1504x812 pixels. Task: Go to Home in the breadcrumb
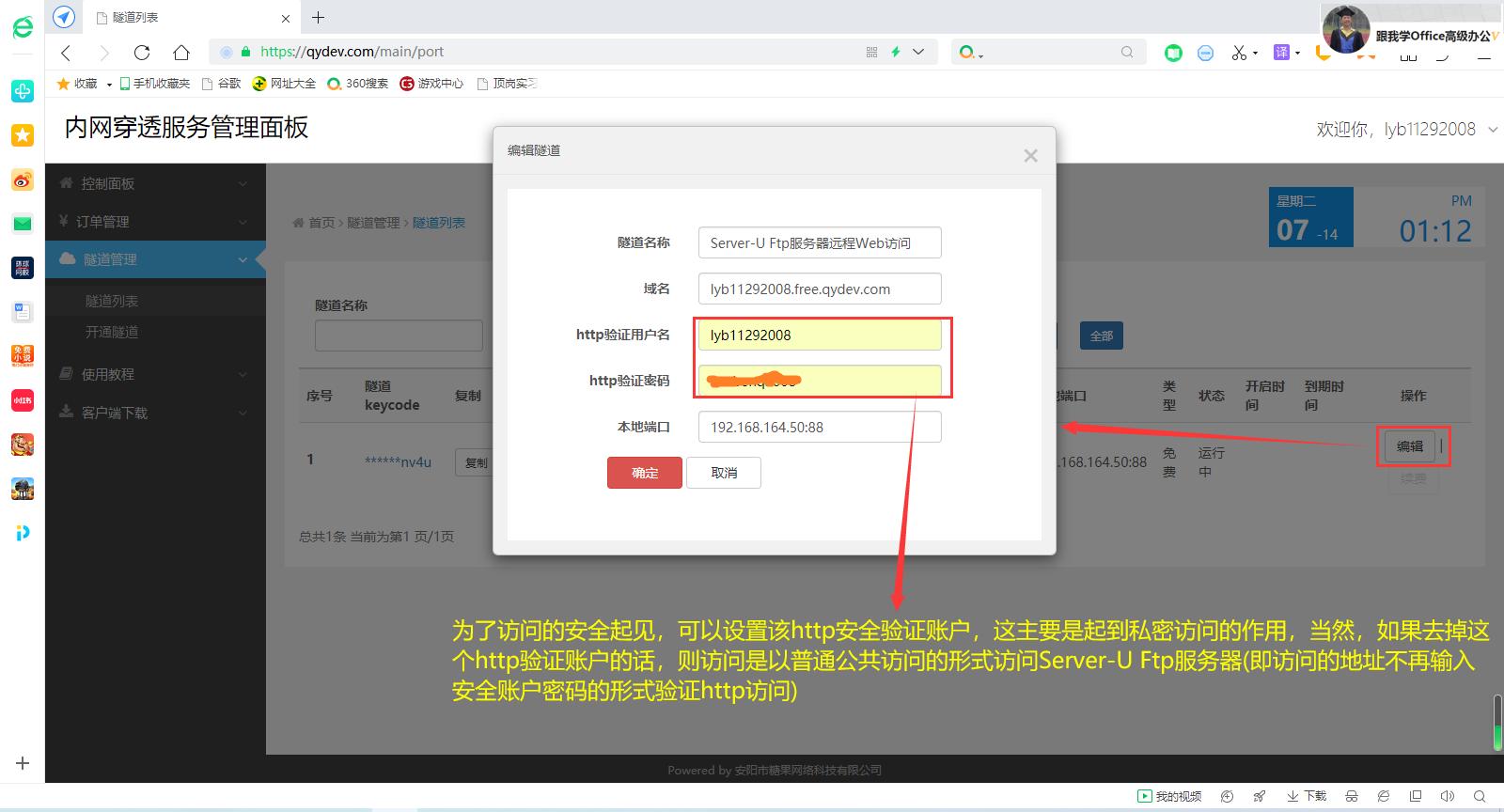click(321, 223)
